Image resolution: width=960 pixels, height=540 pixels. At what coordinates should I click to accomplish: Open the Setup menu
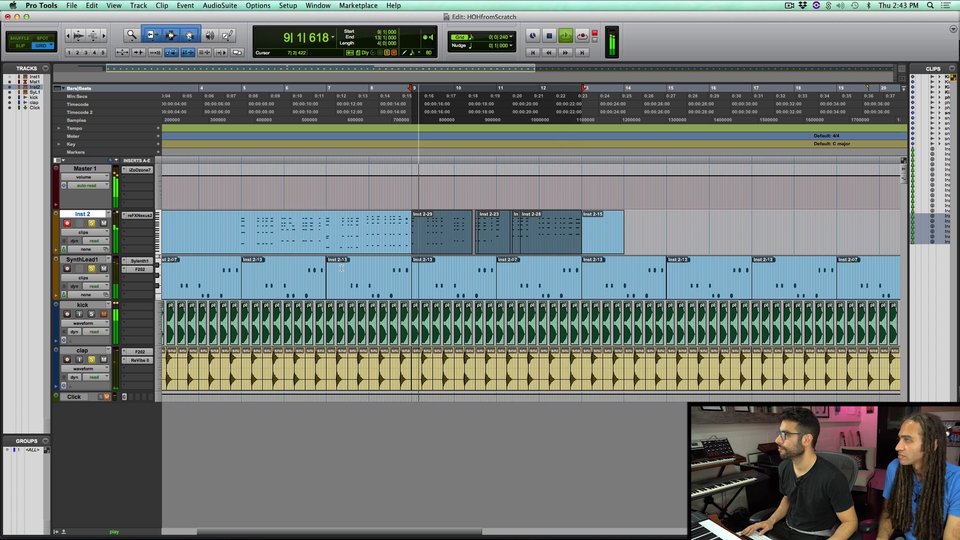pos(288,5)
